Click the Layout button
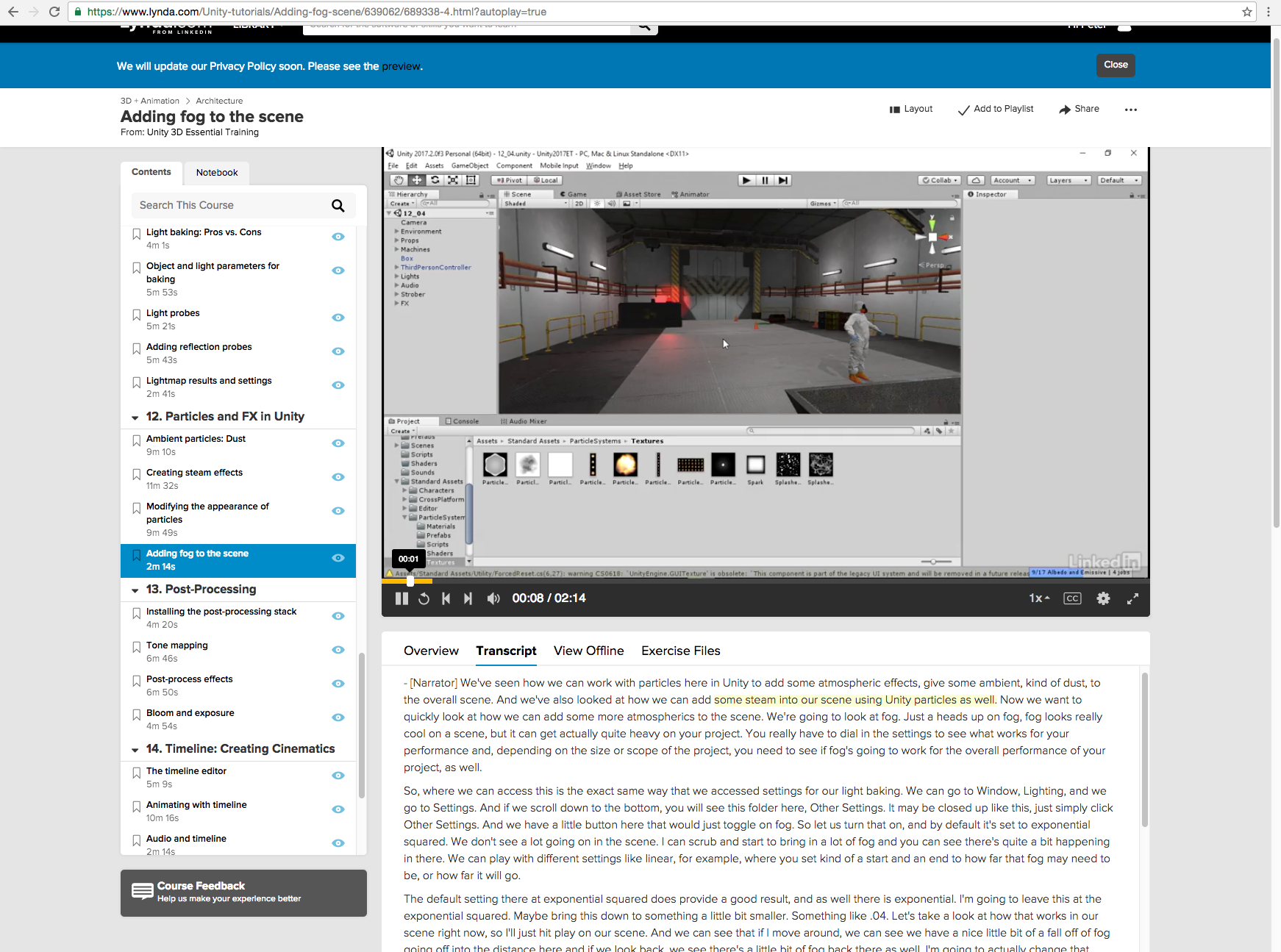 [x=911, y=109]
